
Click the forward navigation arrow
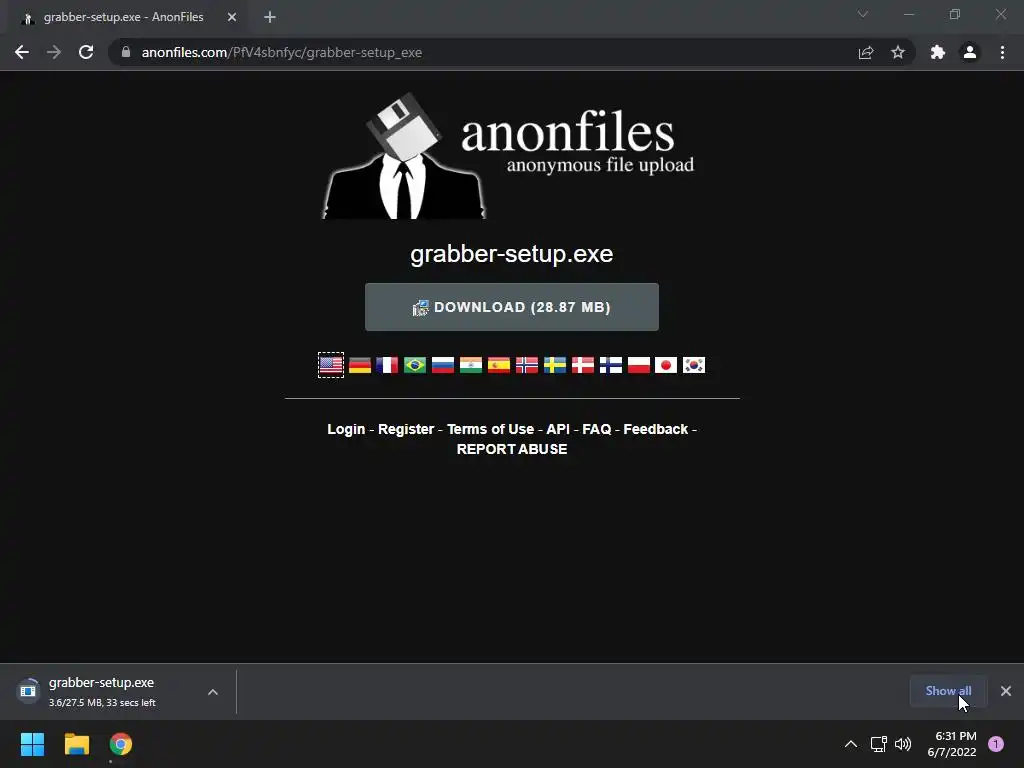tap(54, 52)
